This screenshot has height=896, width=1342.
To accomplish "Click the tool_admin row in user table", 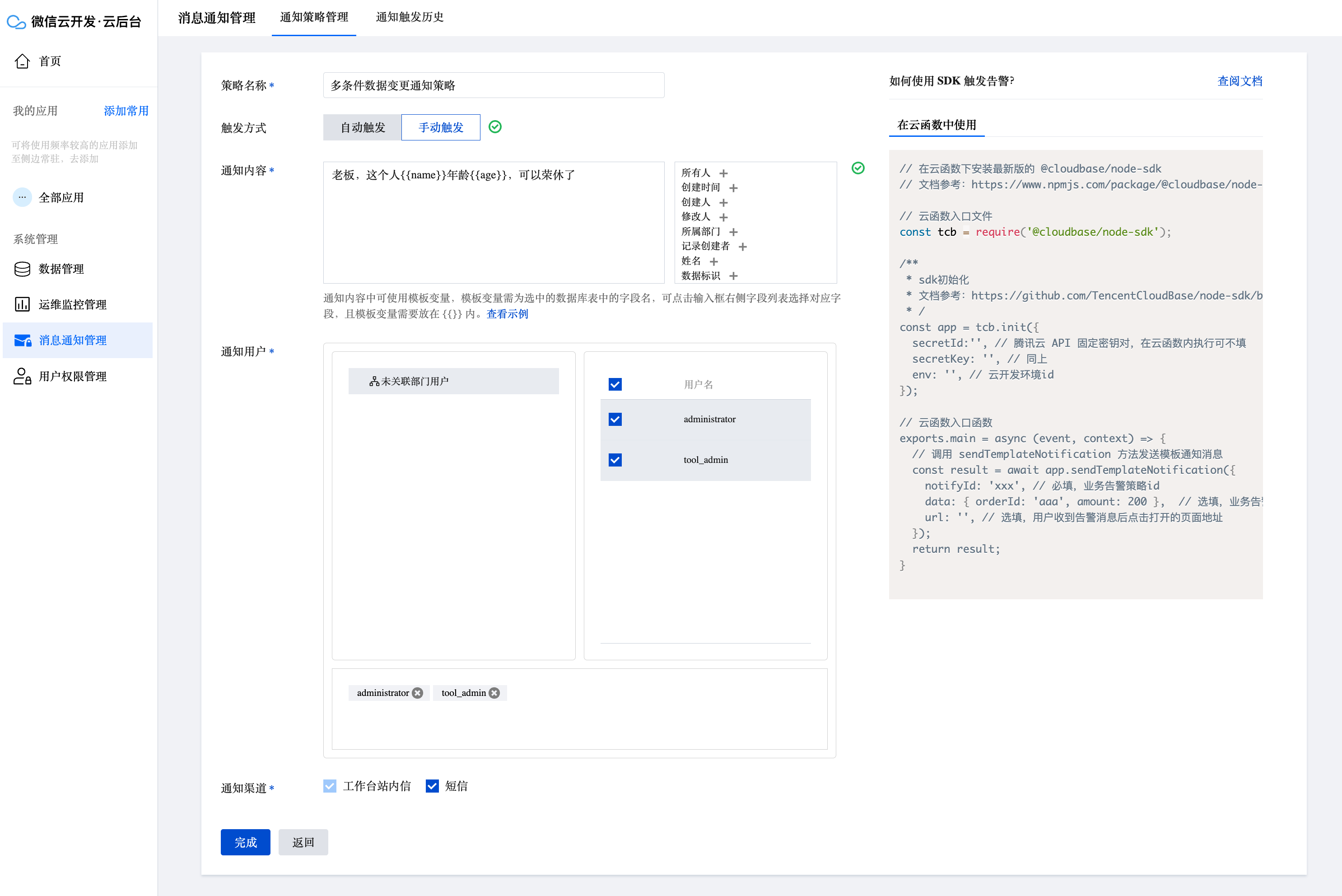I will tap(706, 460).
